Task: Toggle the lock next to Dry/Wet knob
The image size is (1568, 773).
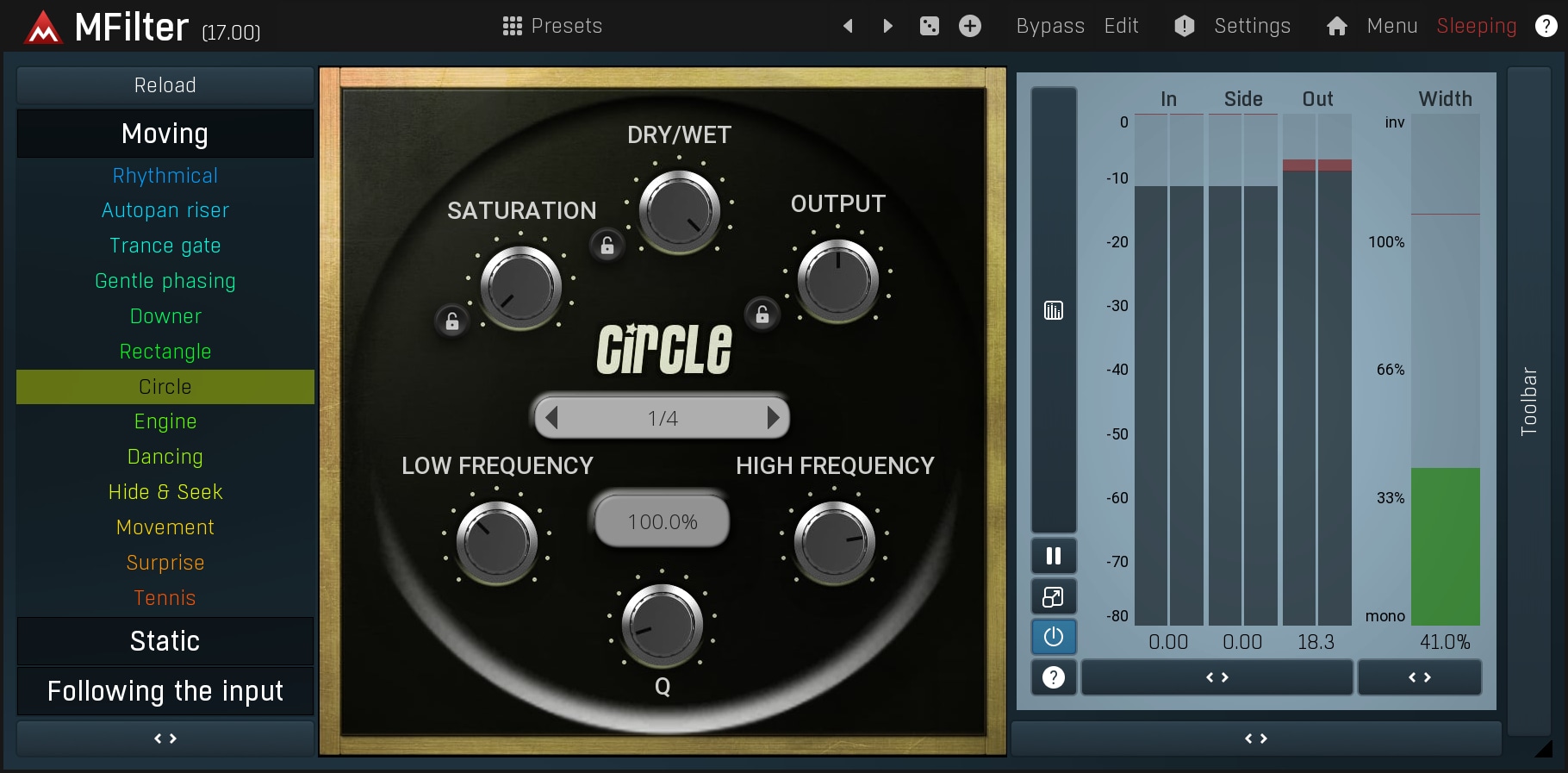Action: 607,246
